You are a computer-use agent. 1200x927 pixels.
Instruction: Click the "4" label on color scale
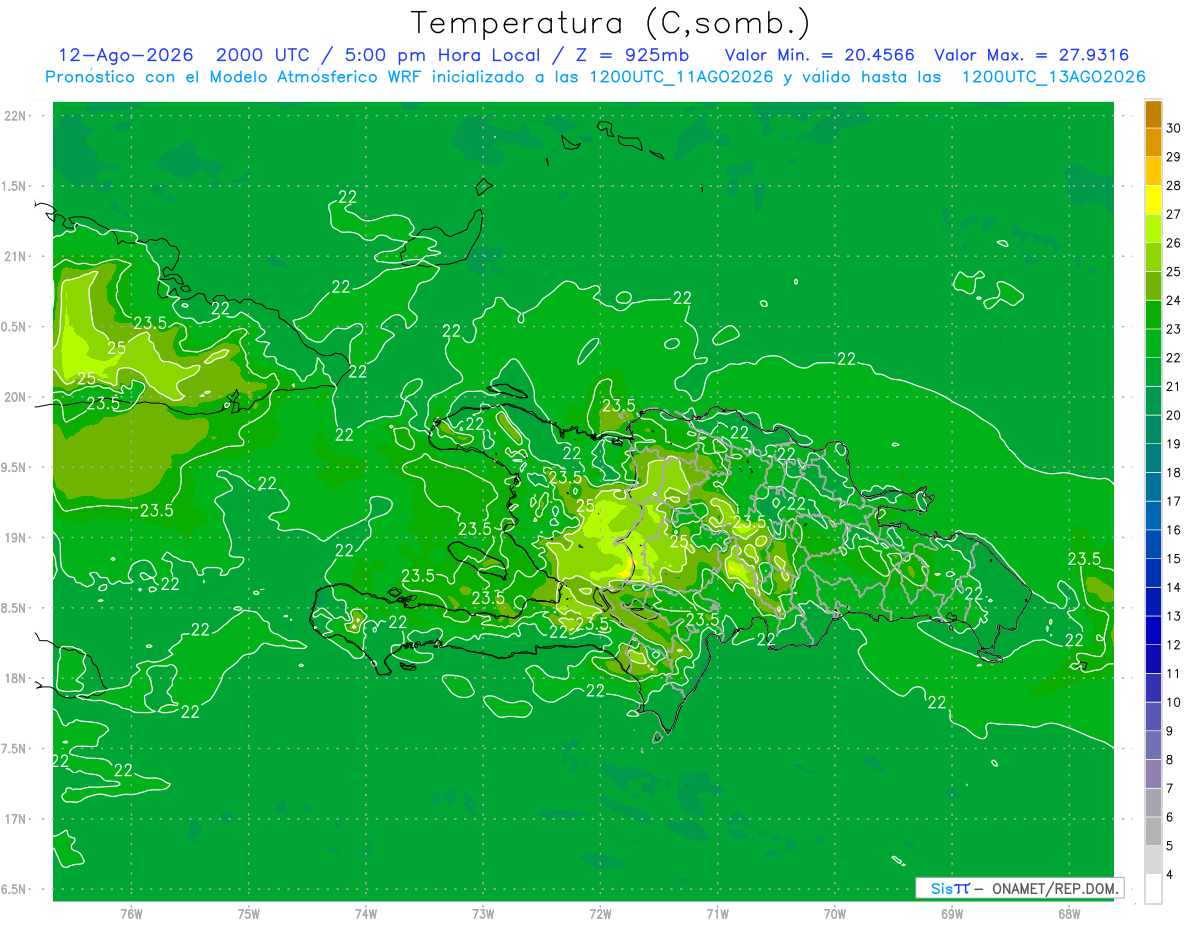pos(1170,874)
